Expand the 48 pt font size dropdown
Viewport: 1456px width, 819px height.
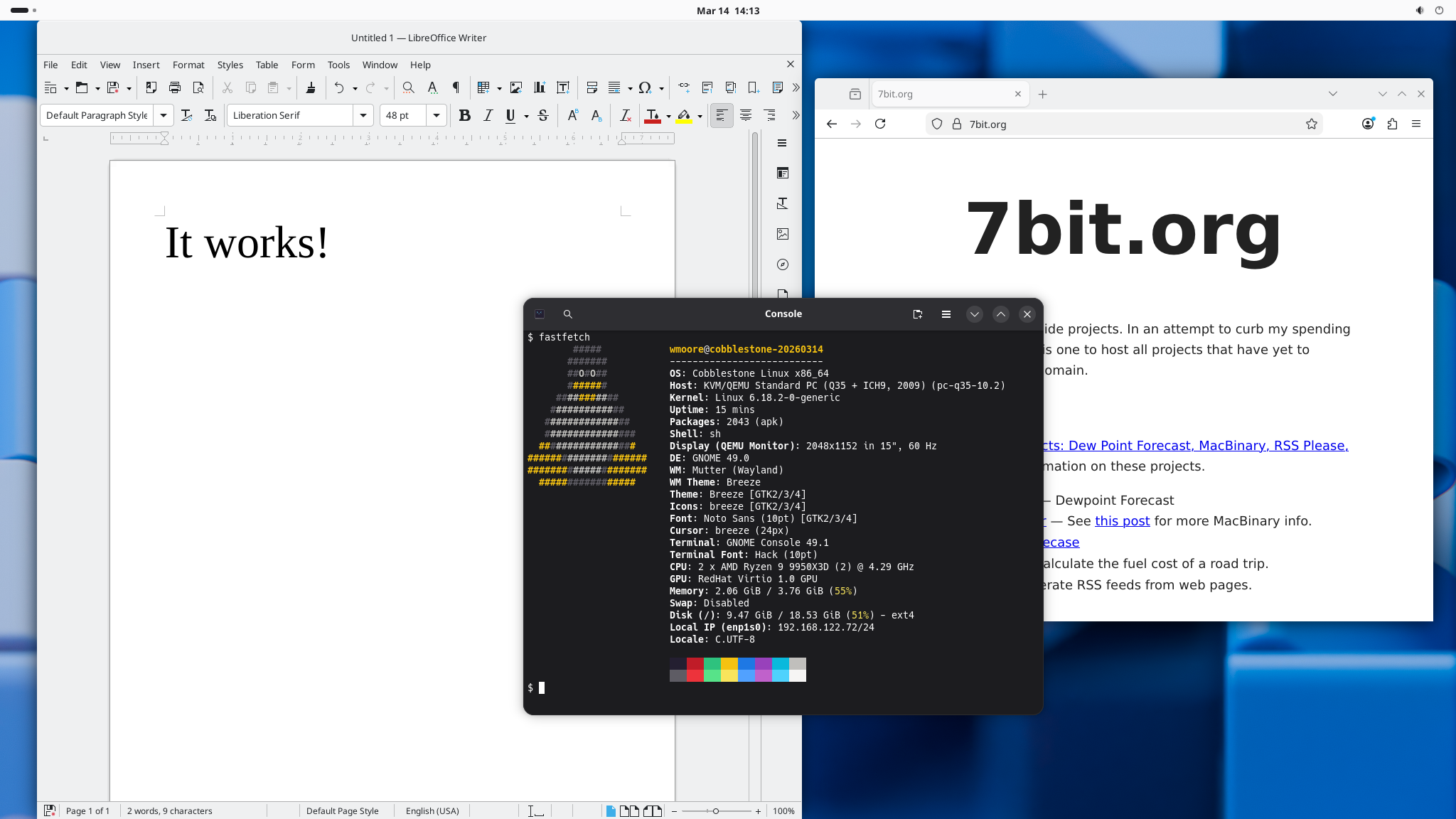pos(437,115)
